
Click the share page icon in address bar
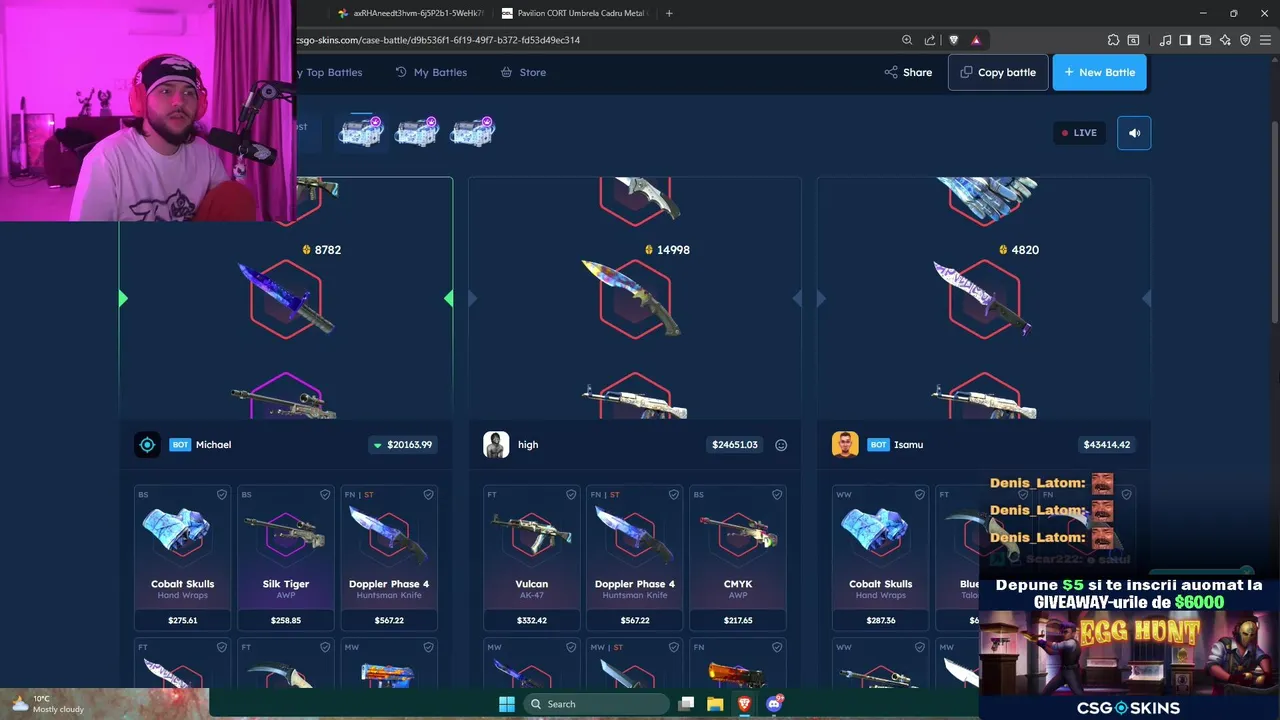[930, 40]
